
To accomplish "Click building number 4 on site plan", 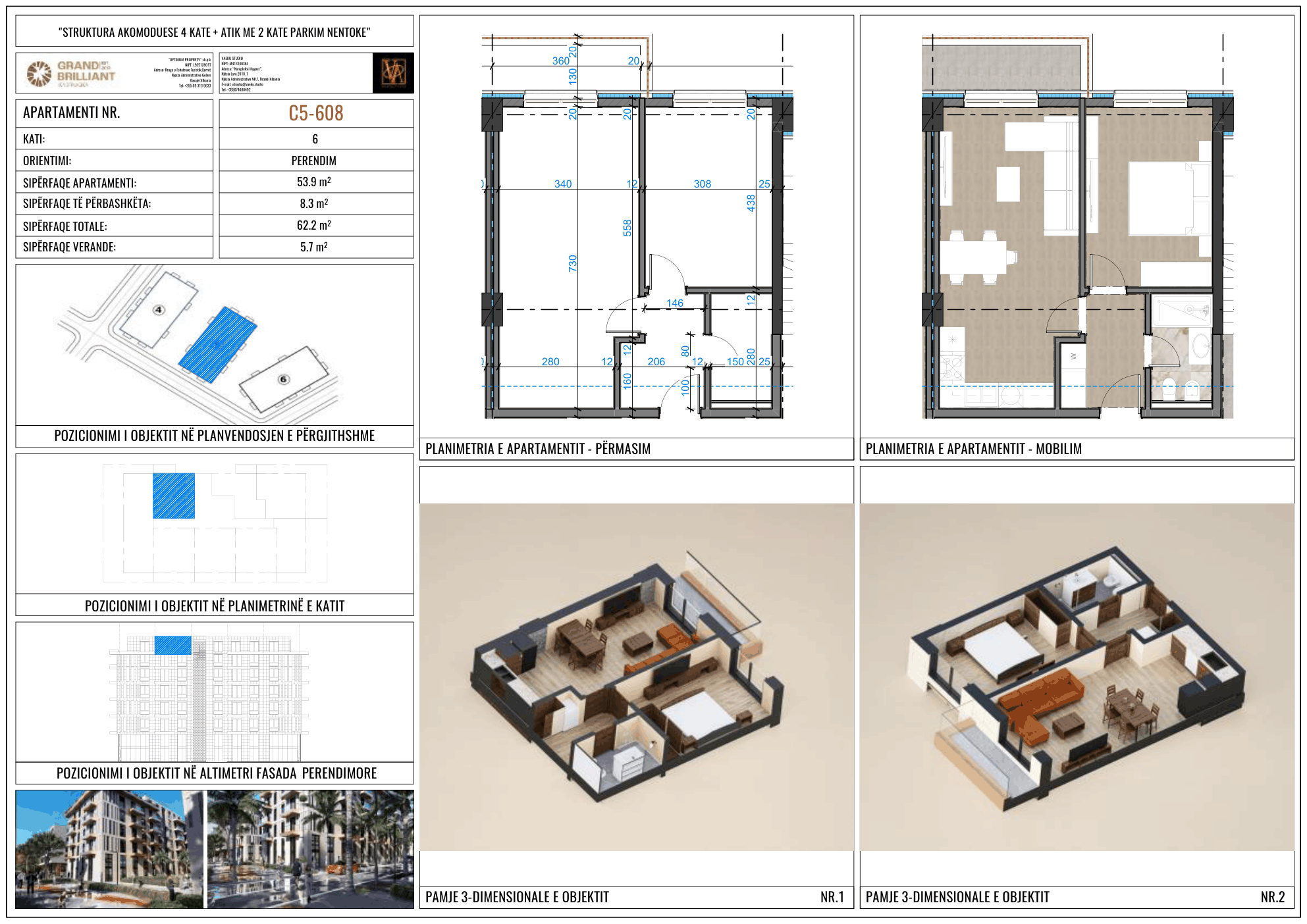I will coord(159,310).
